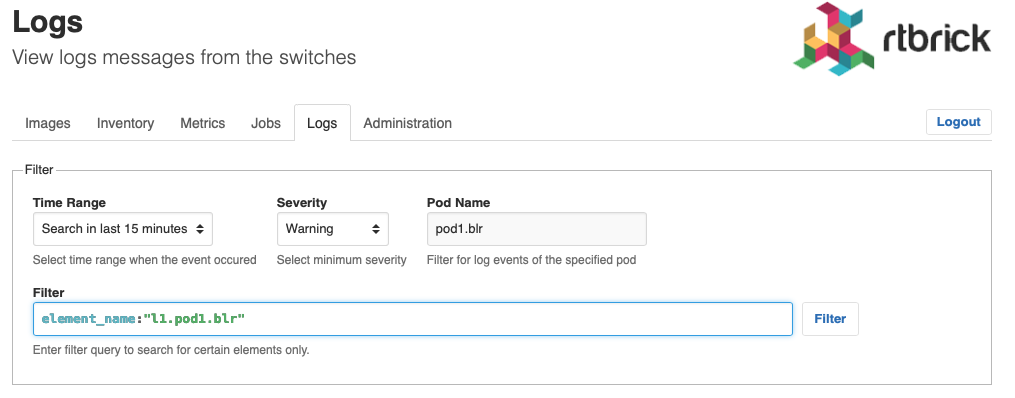Open the Administration tab
1015x398 pixels.
click(408, 123)
